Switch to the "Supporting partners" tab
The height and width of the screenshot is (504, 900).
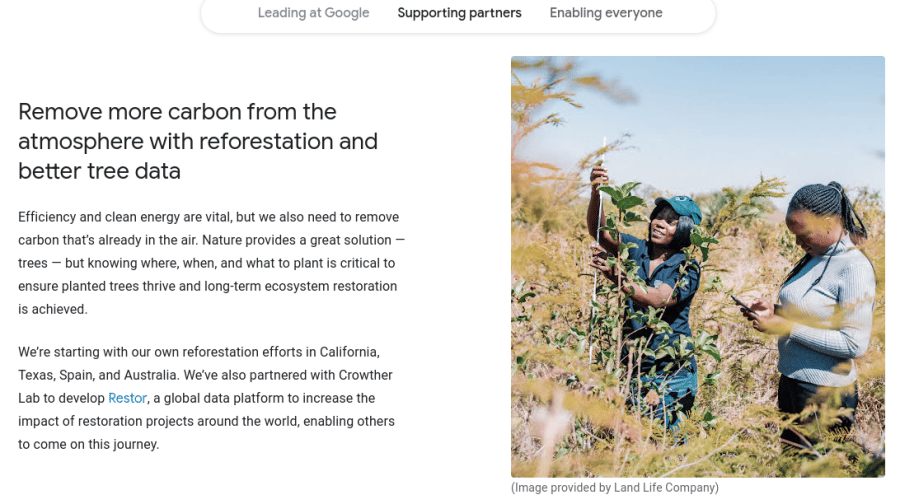[459, 13]
